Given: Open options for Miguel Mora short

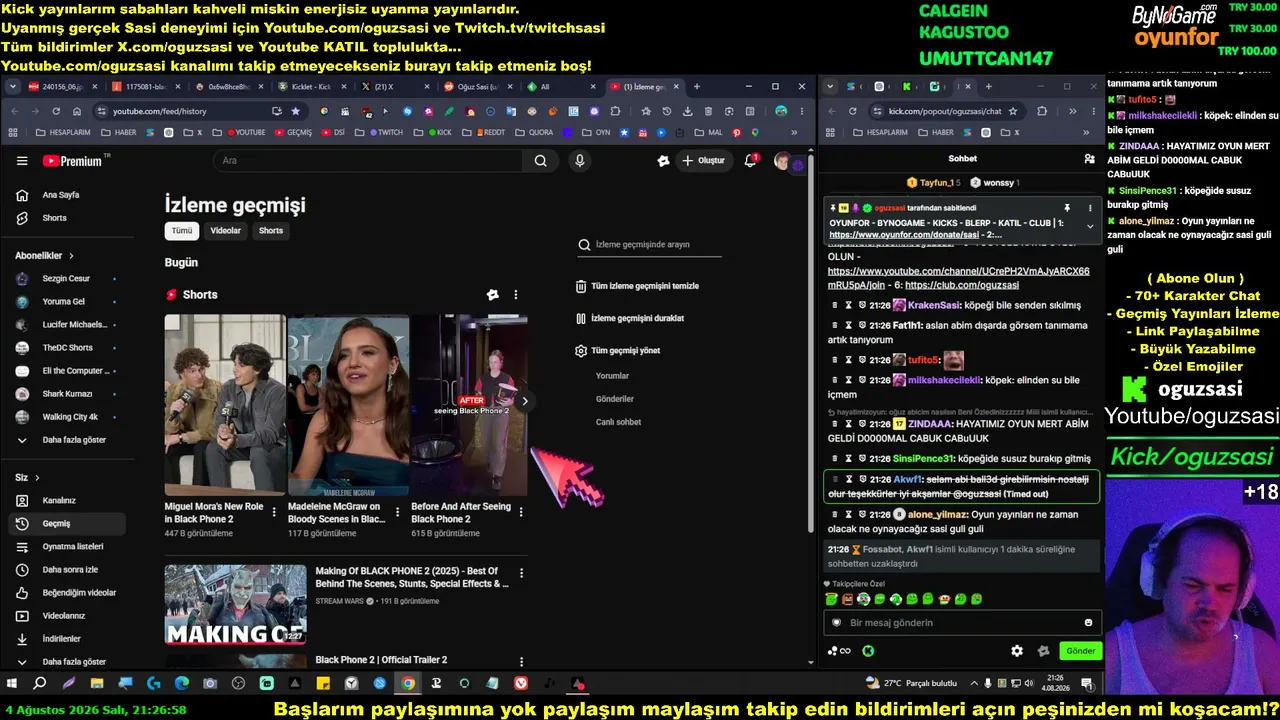Looking at the screenshot, I should tap(274, 512).
